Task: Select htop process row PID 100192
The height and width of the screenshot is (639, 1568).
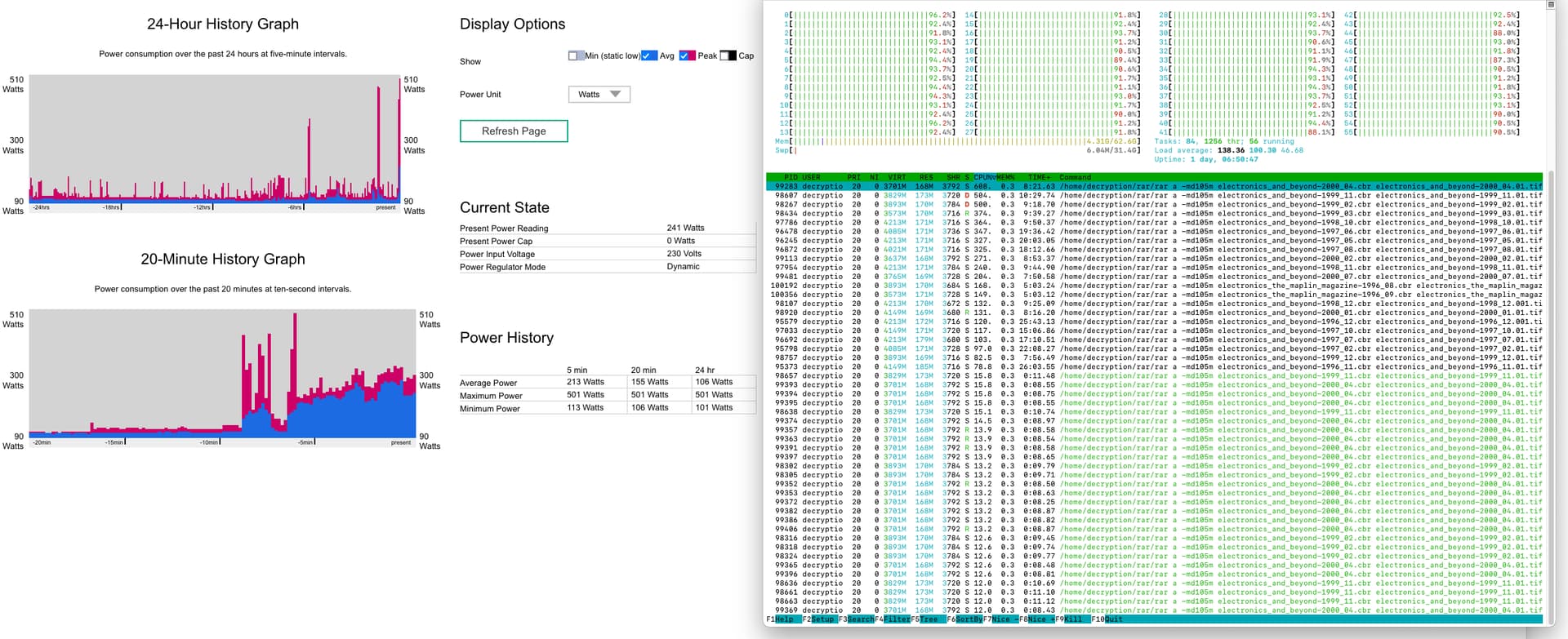Action: click(x=1154, y=286)
